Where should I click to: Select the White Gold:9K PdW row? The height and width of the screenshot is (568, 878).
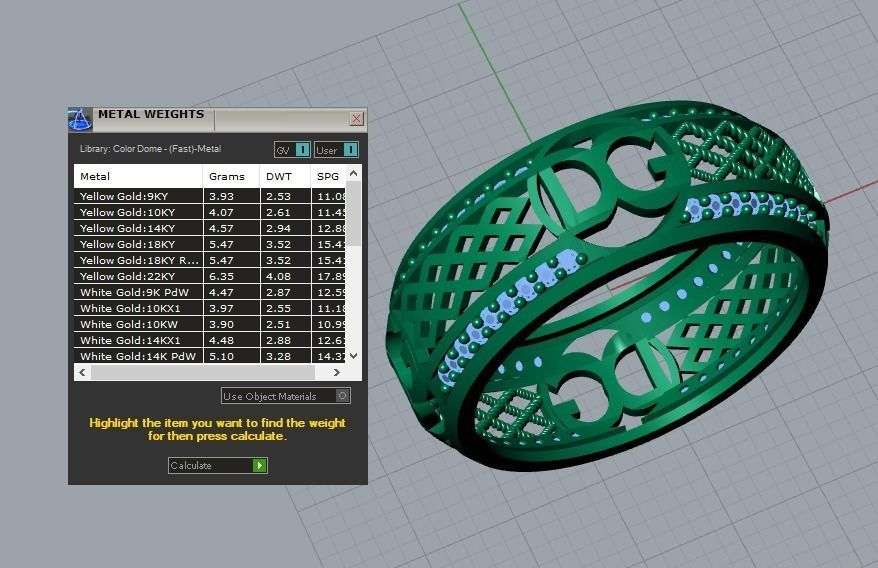[210, 292]
